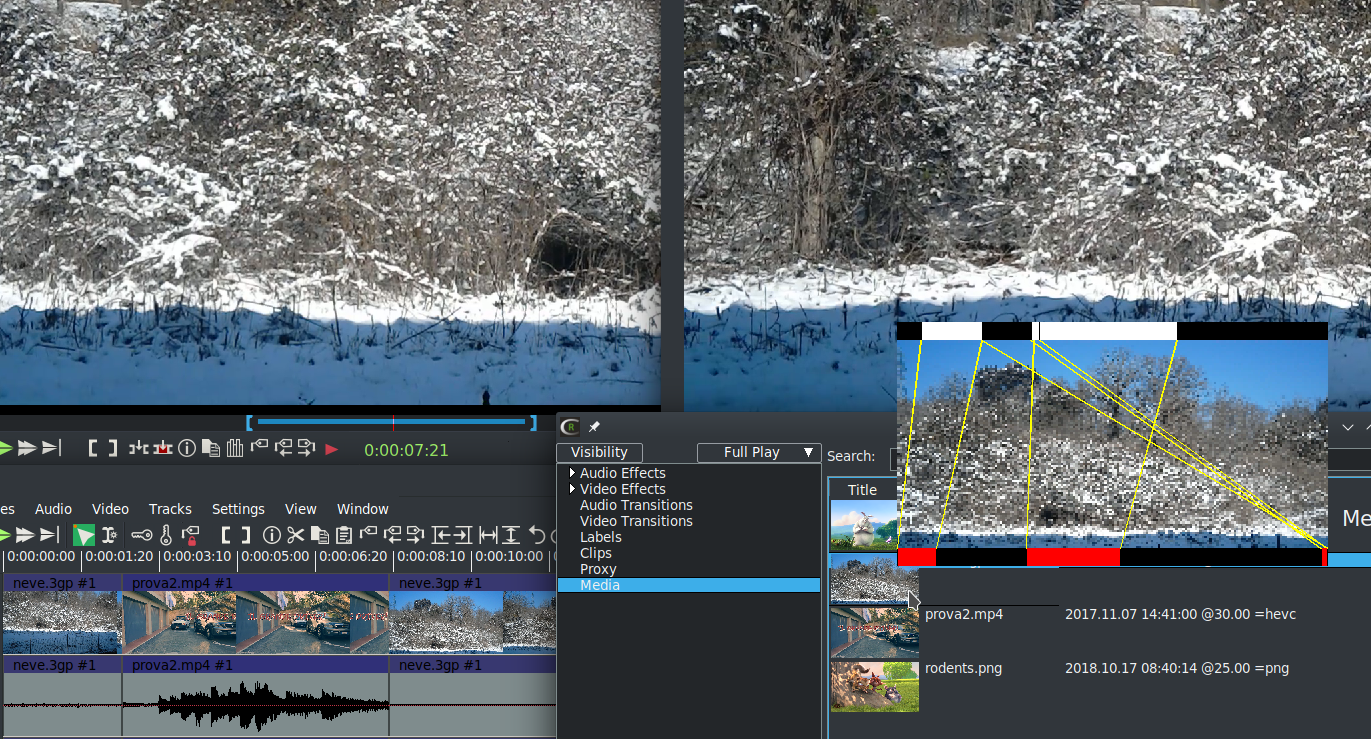1371x739 pixels.
Task: Toggle the CR icon in floating panel header
Action: [569, 426]
